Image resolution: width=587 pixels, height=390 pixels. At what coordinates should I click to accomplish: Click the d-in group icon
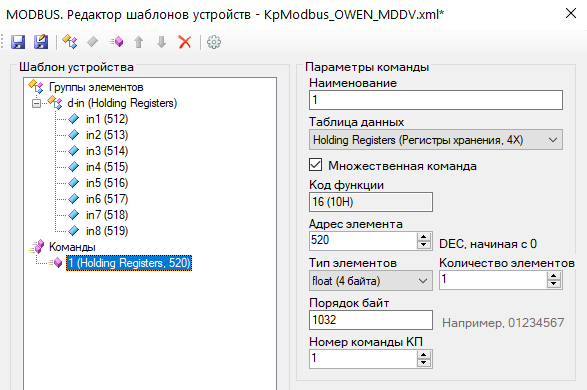coord(55,103)
